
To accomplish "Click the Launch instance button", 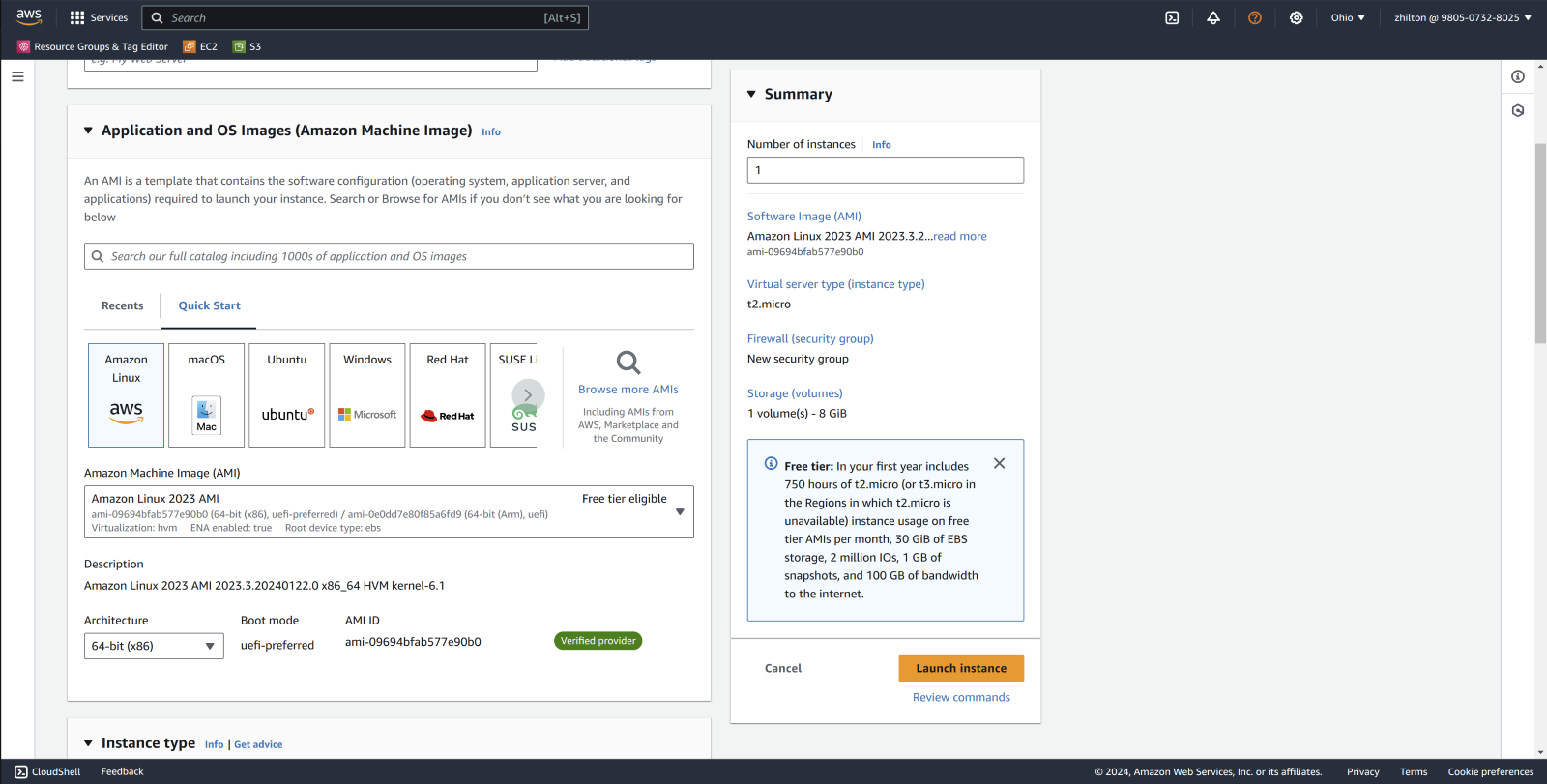I will click(x=961, y=668).
